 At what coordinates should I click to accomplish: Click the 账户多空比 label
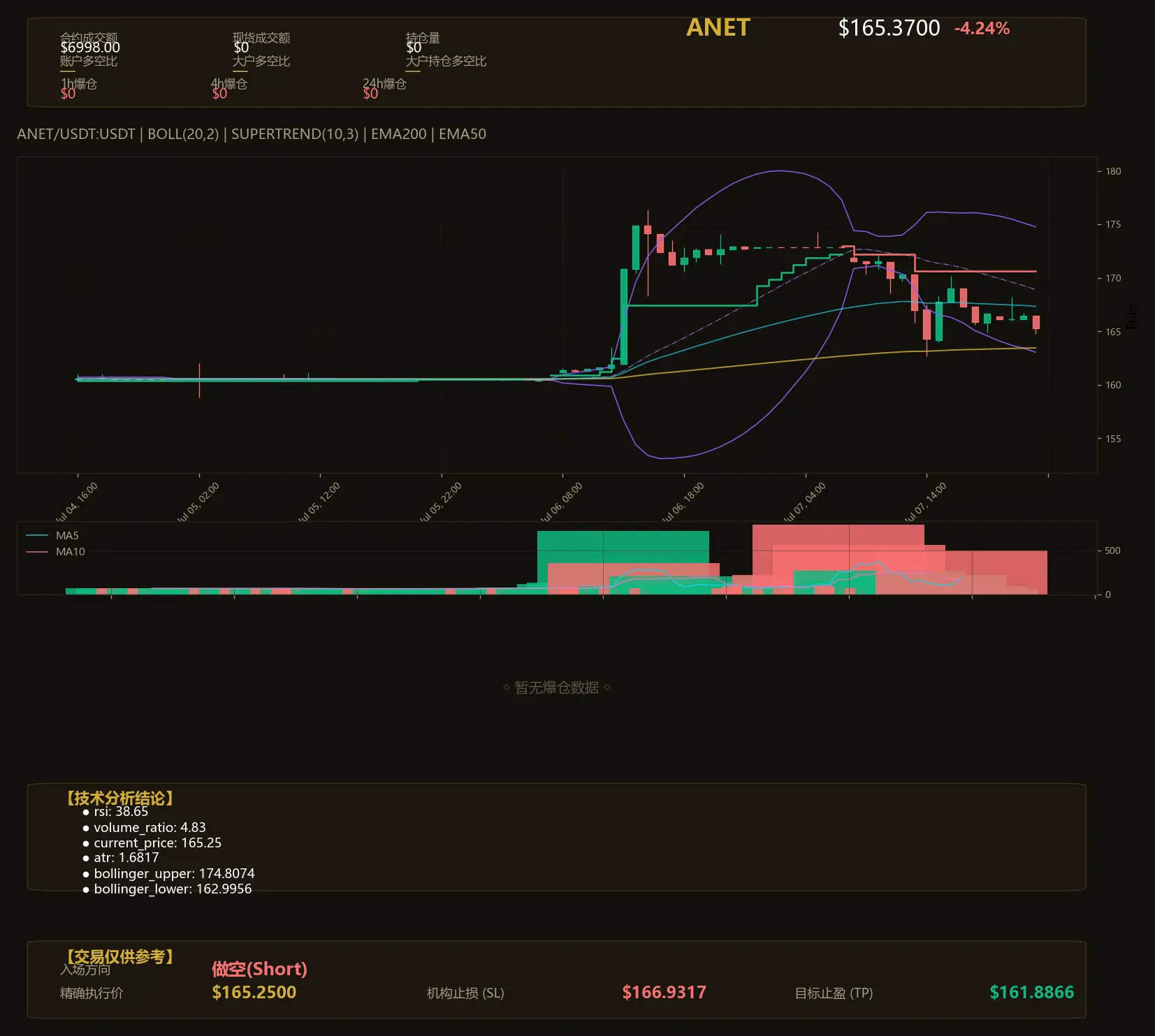[x=89, y=61]
